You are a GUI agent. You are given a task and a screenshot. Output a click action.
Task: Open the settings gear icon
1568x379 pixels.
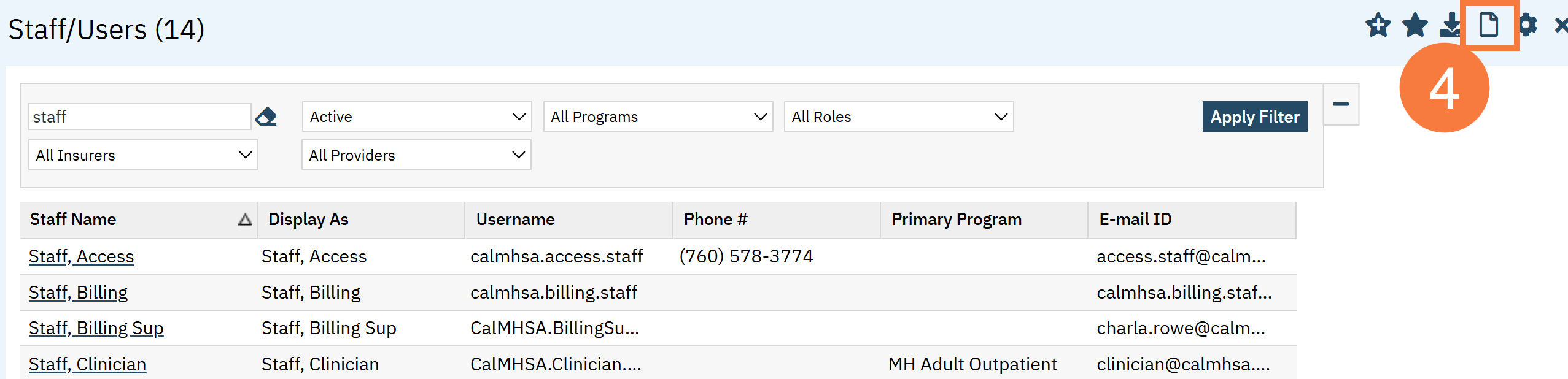pyautogui.click(x=1527, y=25)
